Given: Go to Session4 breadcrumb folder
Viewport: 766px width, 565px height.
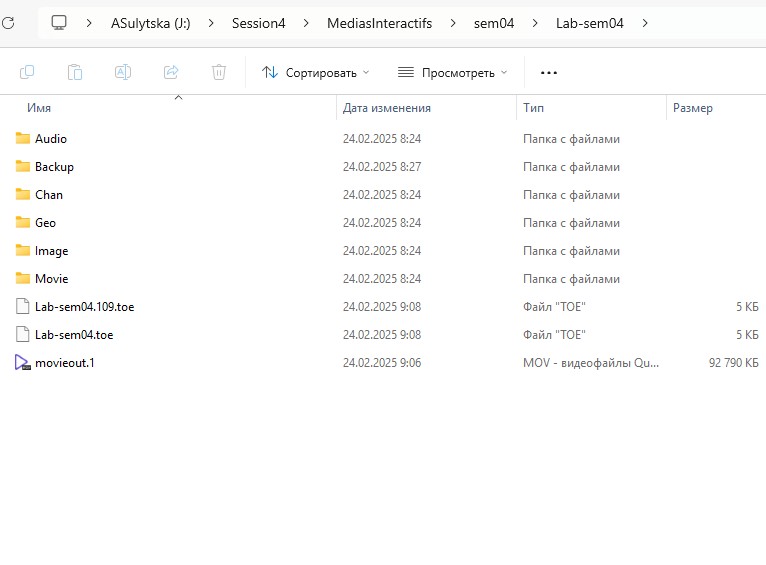Looking at the screenshot, I should [258, 22].
